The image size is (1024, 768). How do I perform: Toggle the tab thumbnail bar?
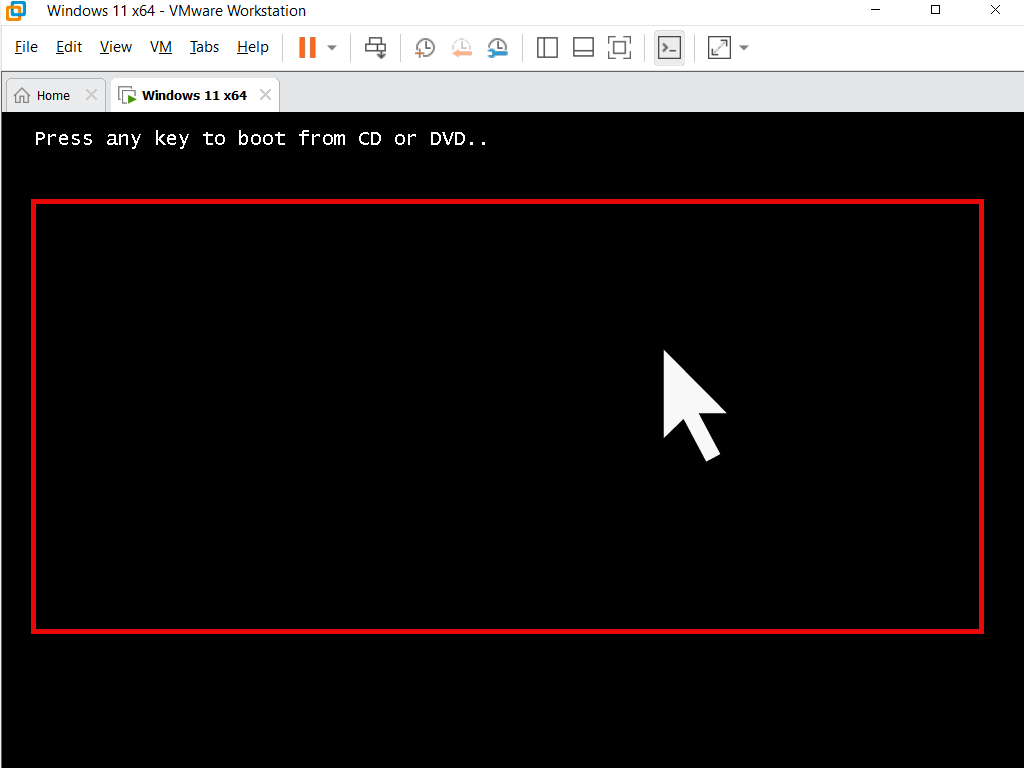click(x=583, y=47)
